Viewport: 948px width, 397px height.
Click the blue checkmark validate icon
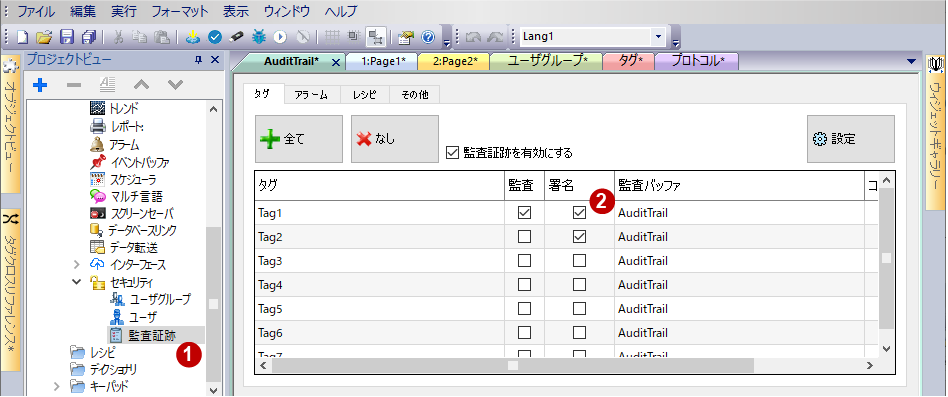[215, 37]
